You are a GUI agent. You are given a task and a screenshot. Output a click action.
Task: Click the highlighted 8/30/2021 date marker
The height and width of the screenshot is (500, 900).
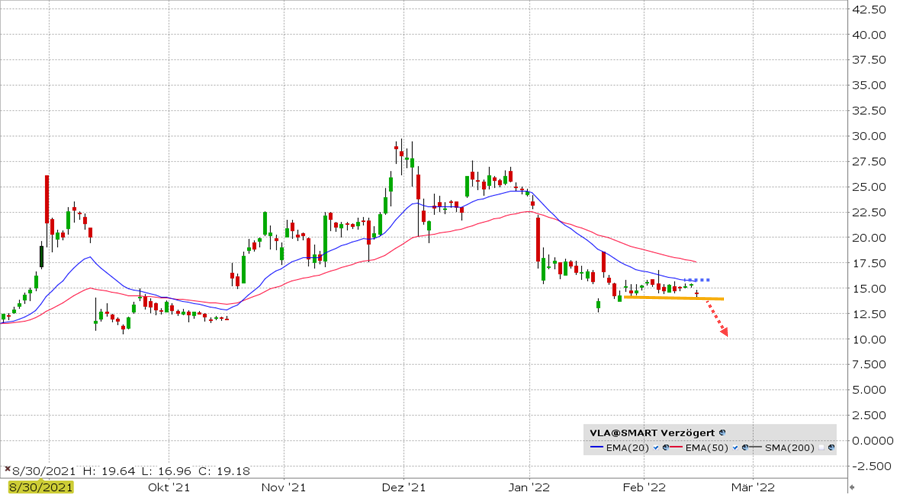tap(41, 487)
